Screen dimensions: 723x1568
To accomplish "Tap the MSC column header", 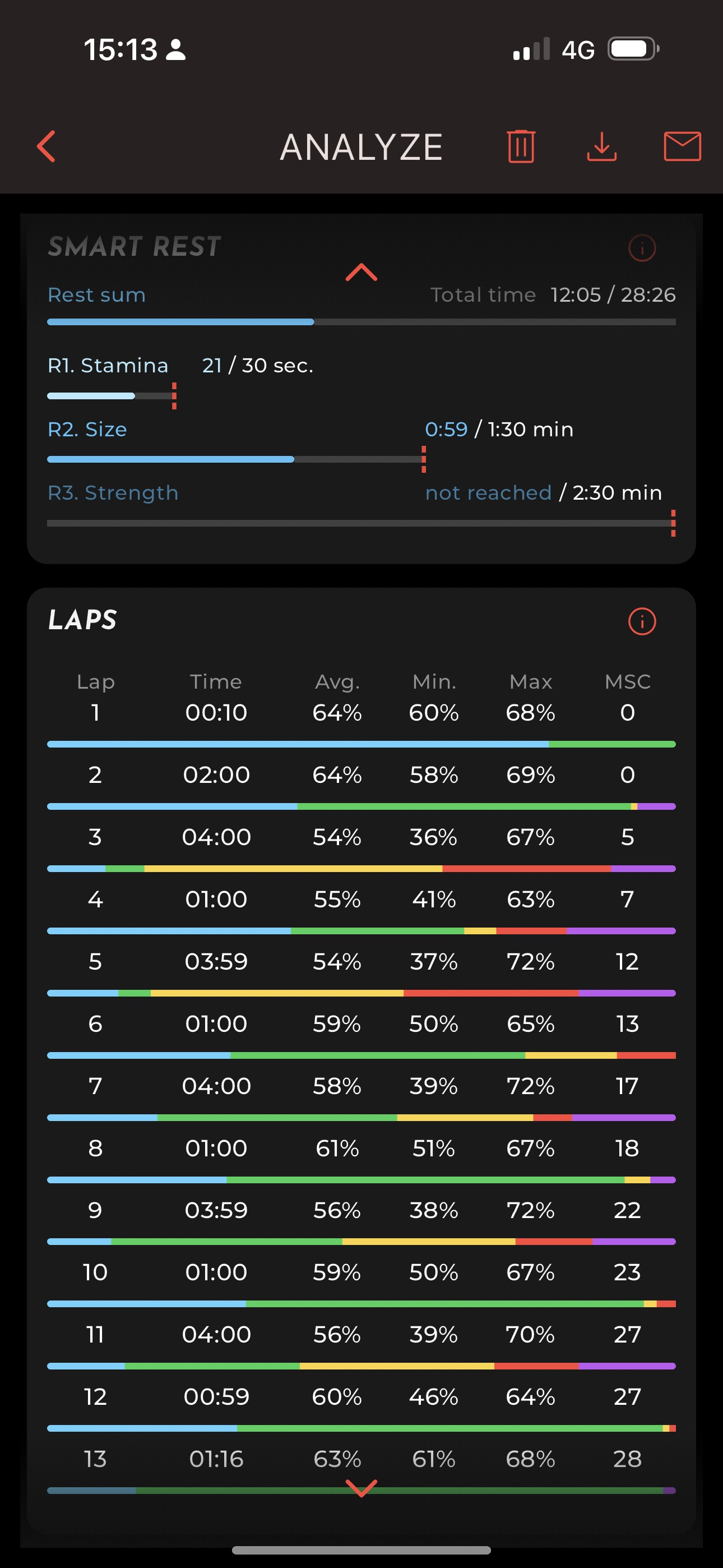I will pyautogui.click(x=628, y=682).
